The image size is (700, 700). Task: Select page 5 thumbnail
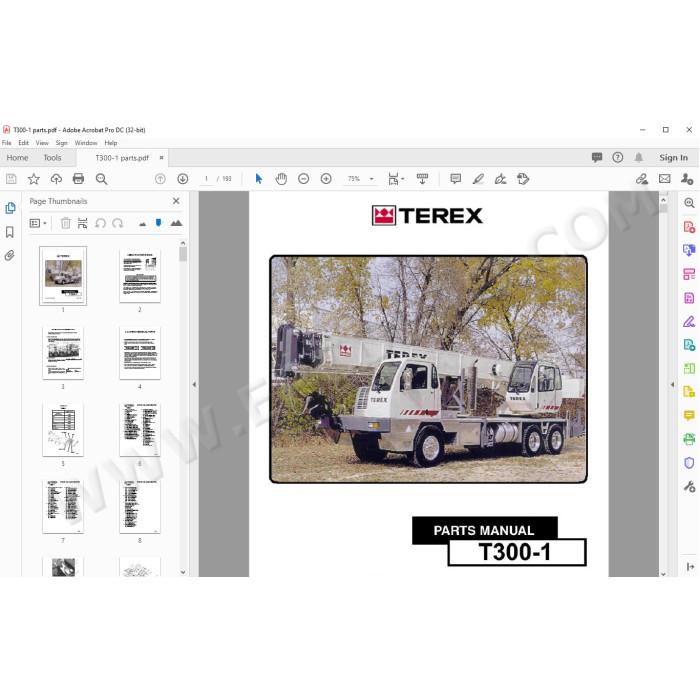[63, 429]
